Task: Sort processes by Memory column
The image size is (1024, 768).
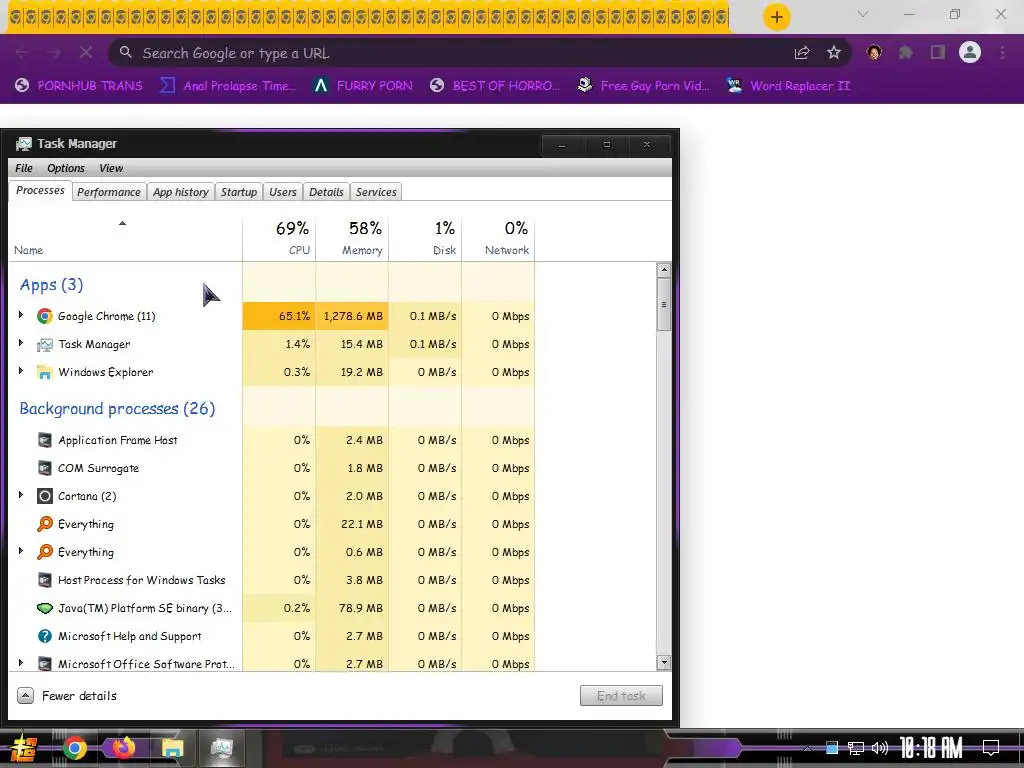Action: (x=352, y=238)
